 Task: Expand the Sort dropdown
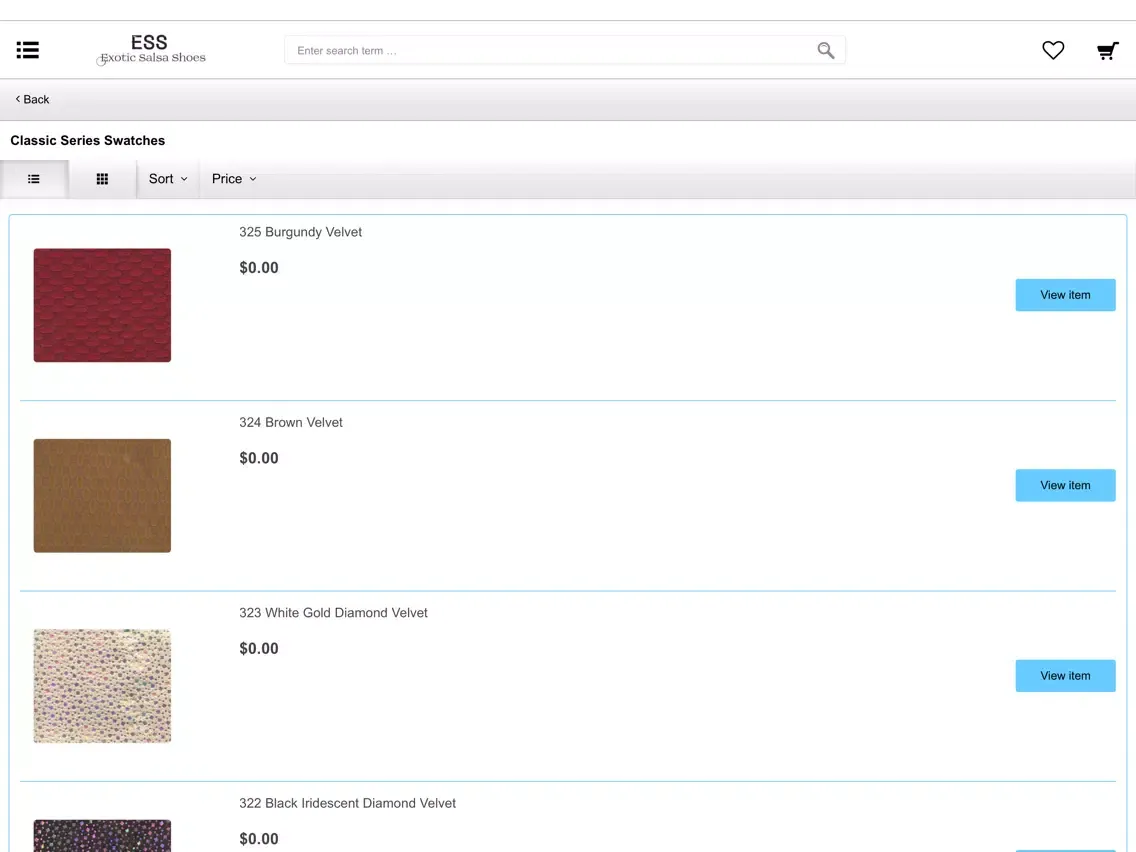(x=168, y=179)
